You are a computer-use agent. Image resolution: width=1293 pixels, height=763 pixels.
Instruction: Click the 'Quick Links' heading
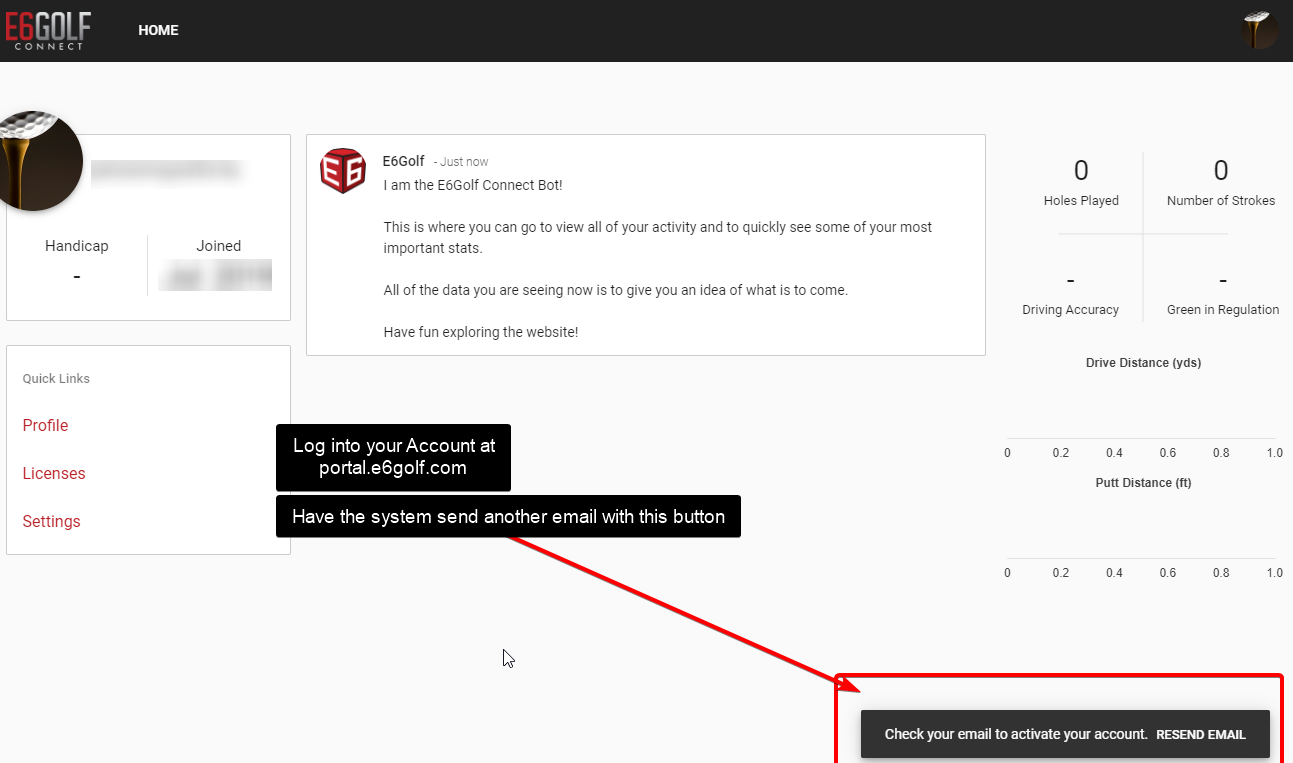coord(56,379)
